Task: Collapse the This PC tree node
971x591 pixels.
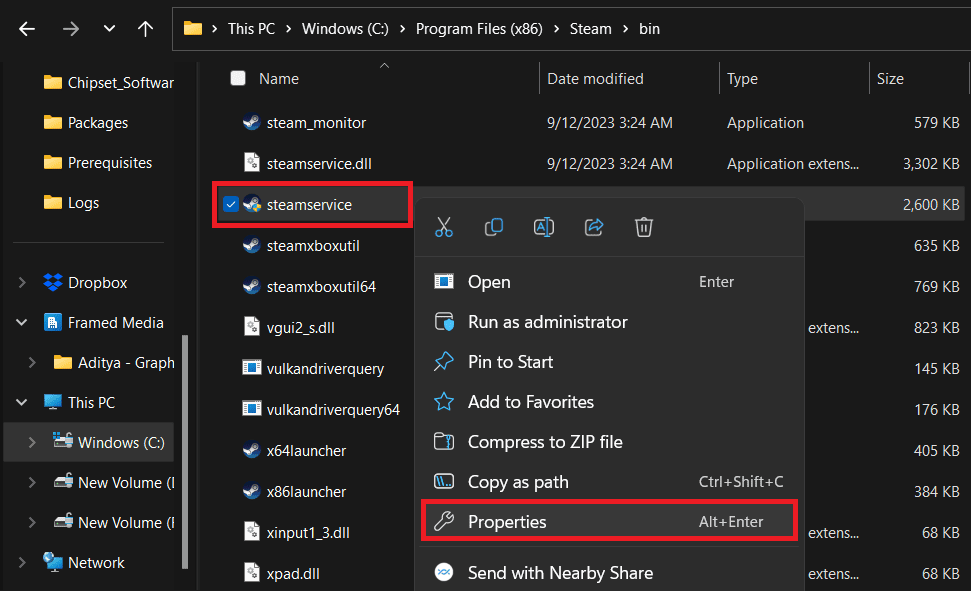Action: [22, 402]
